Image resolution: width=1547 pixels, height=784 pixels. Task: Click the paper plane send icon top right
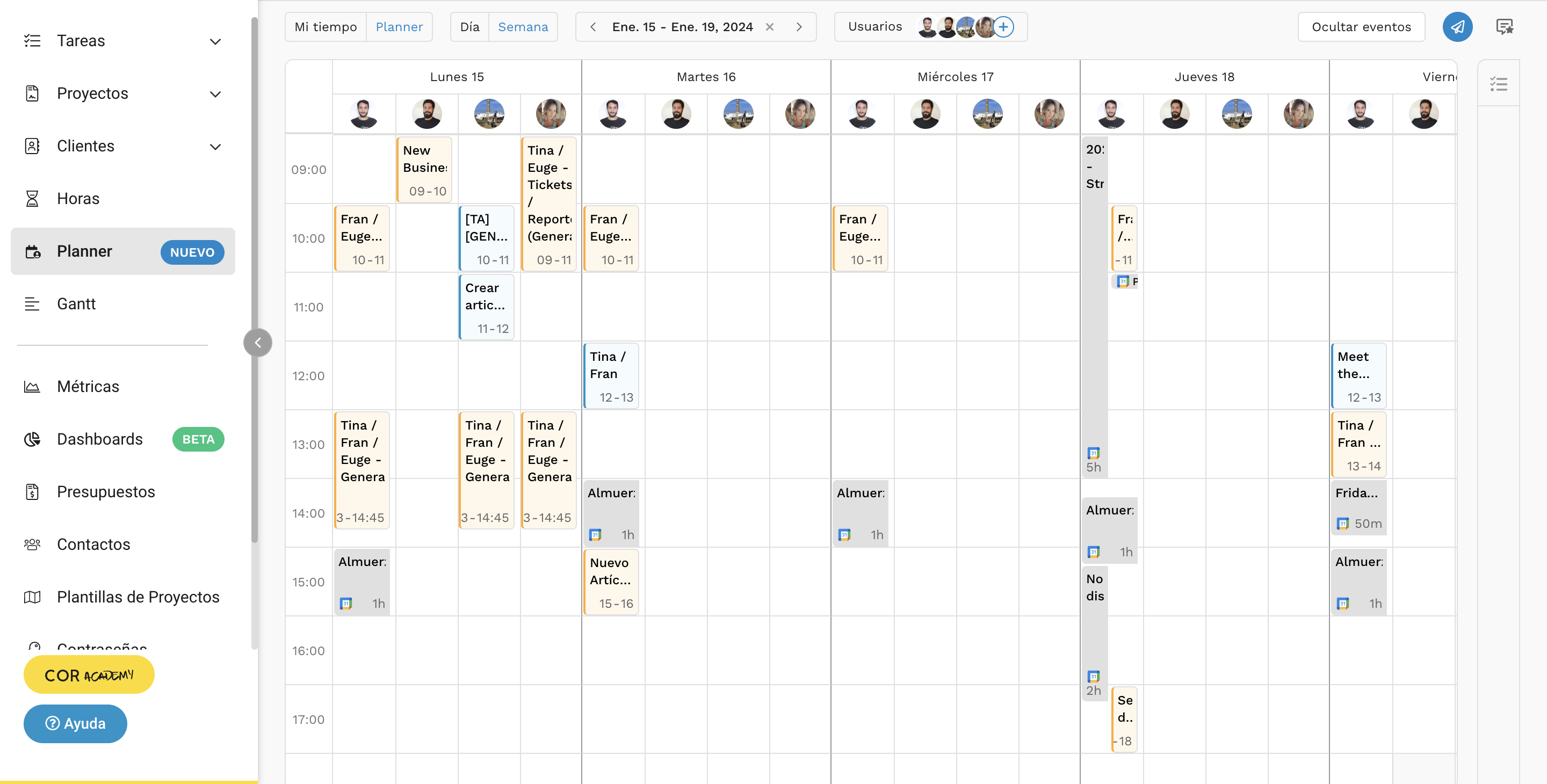tap(1457, 26)
